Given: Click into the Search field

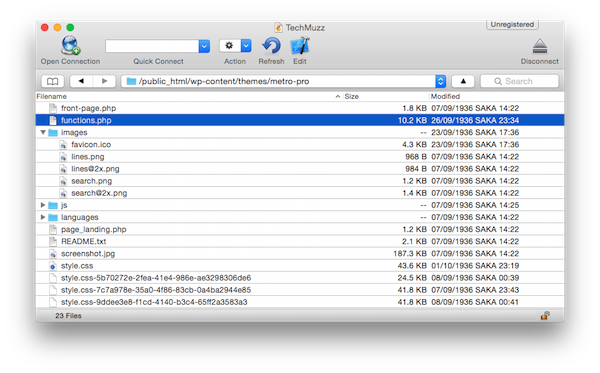Looking at the screenshot, I should pyautogui.click(x=519, y=81).
